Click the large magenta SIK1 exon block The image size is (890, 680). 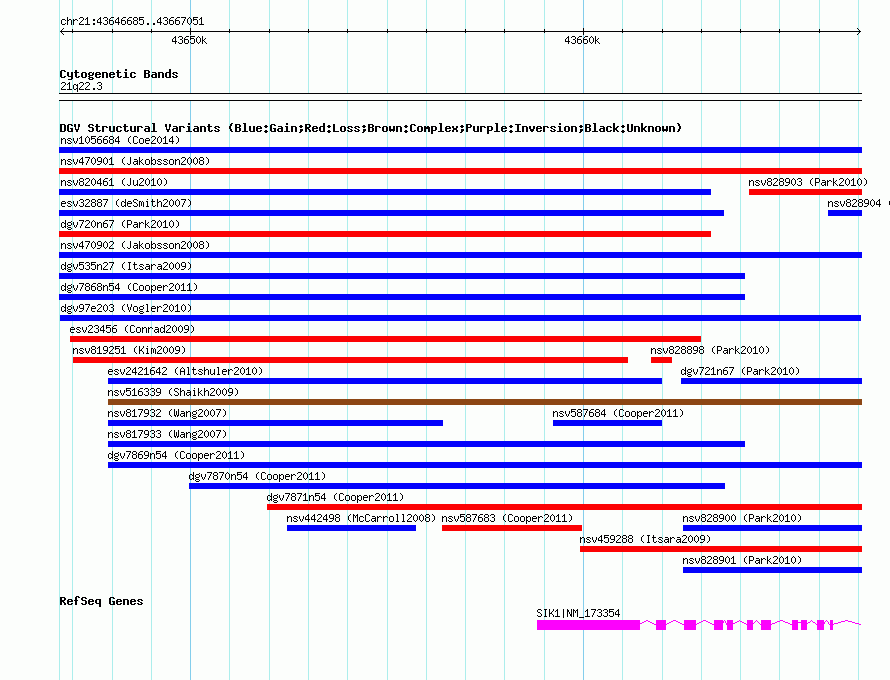(589, 625)
